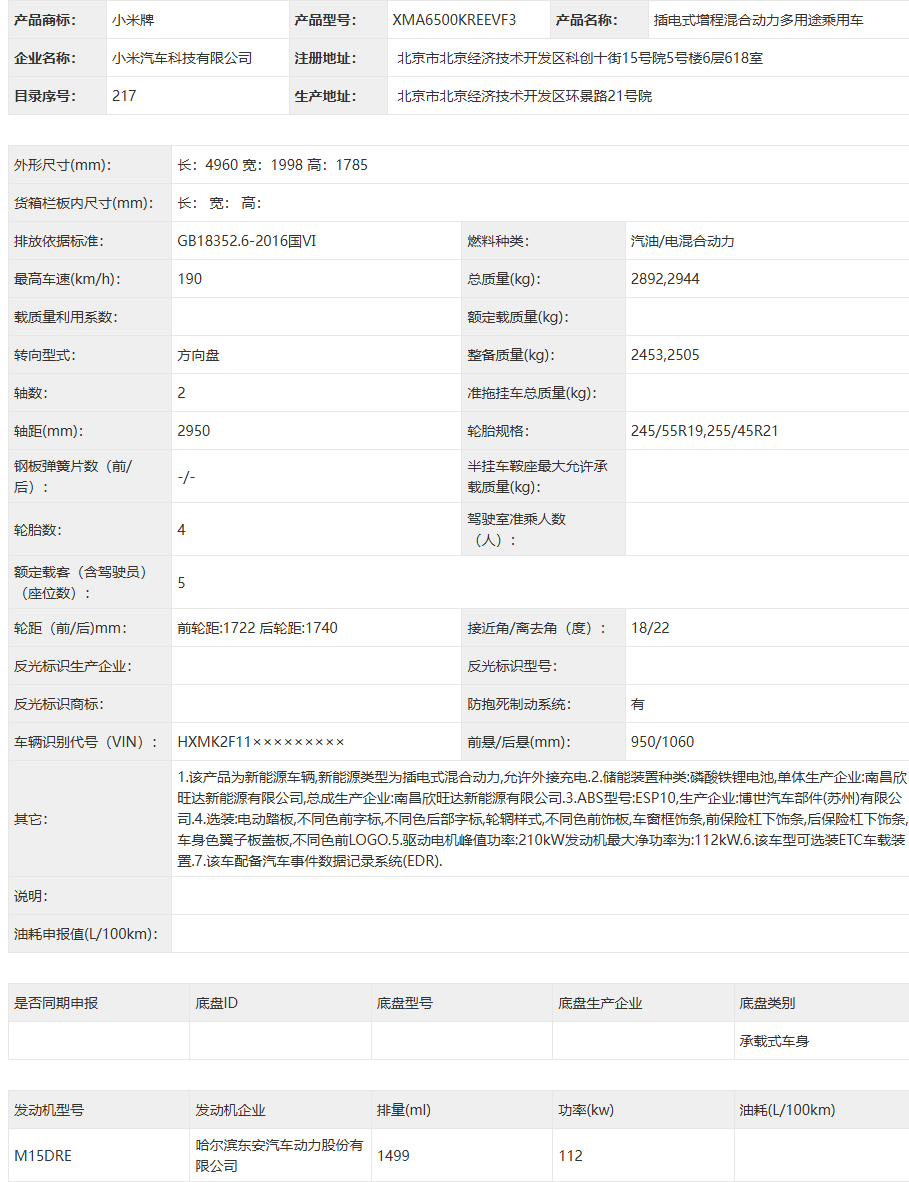This screenshot has height=1182, width=909.
Task: Click engine power value 112
Action: pos(570,1156)
